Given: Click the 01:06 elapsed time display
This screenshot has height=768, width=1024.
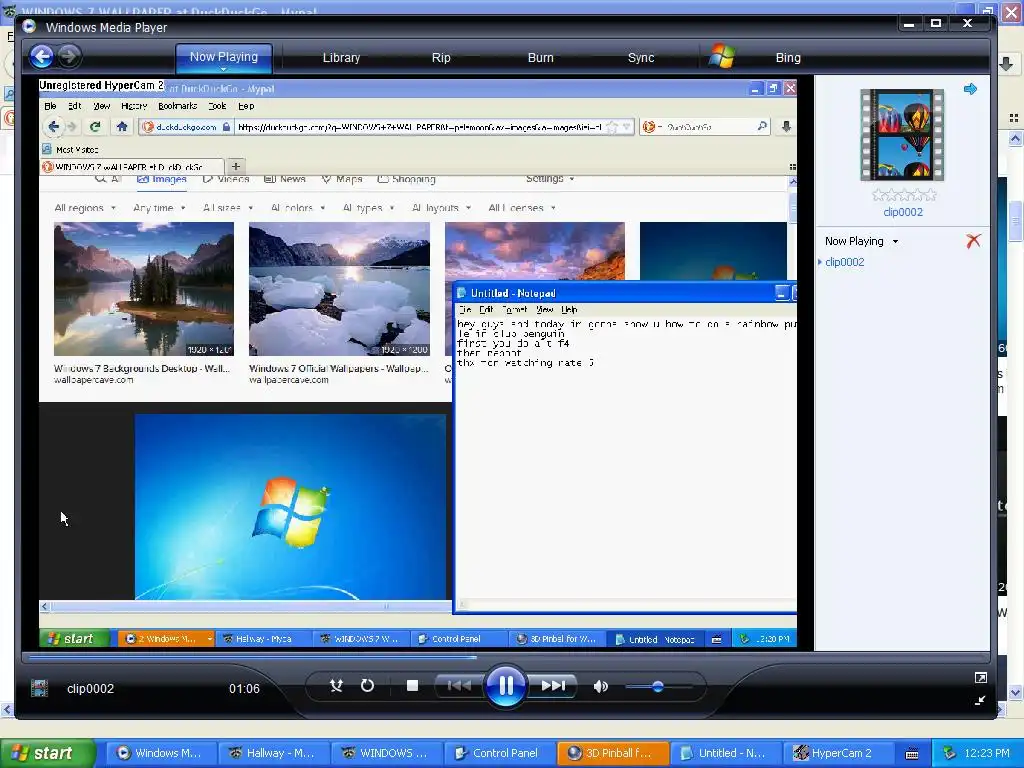Looking at the screenshot, I should click(244, 688).
